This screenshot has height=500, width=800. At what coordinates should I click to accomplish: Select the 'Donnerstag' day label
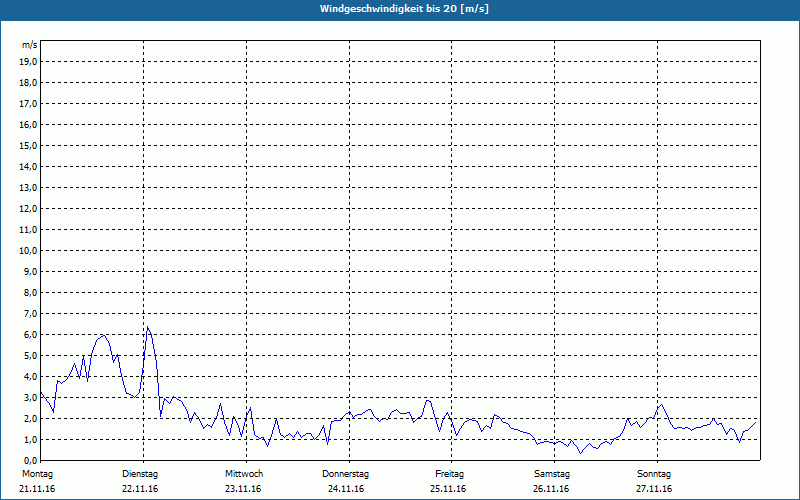(345, 474)
